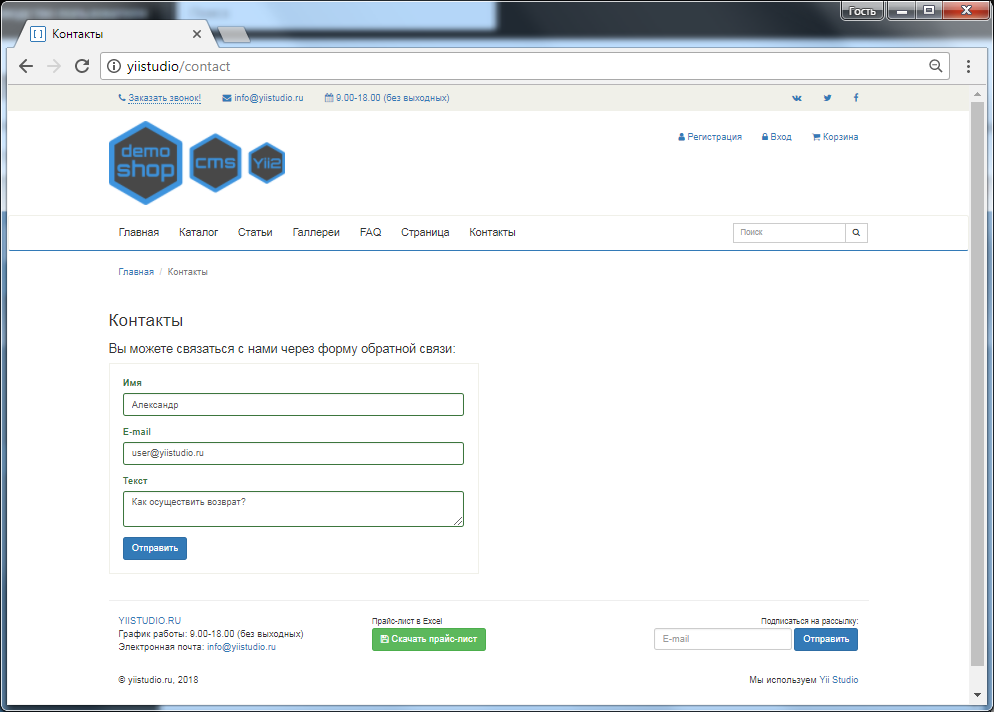994x712 pixels.
Task: Go back using the browser back arrow
Action: [26, 66]
